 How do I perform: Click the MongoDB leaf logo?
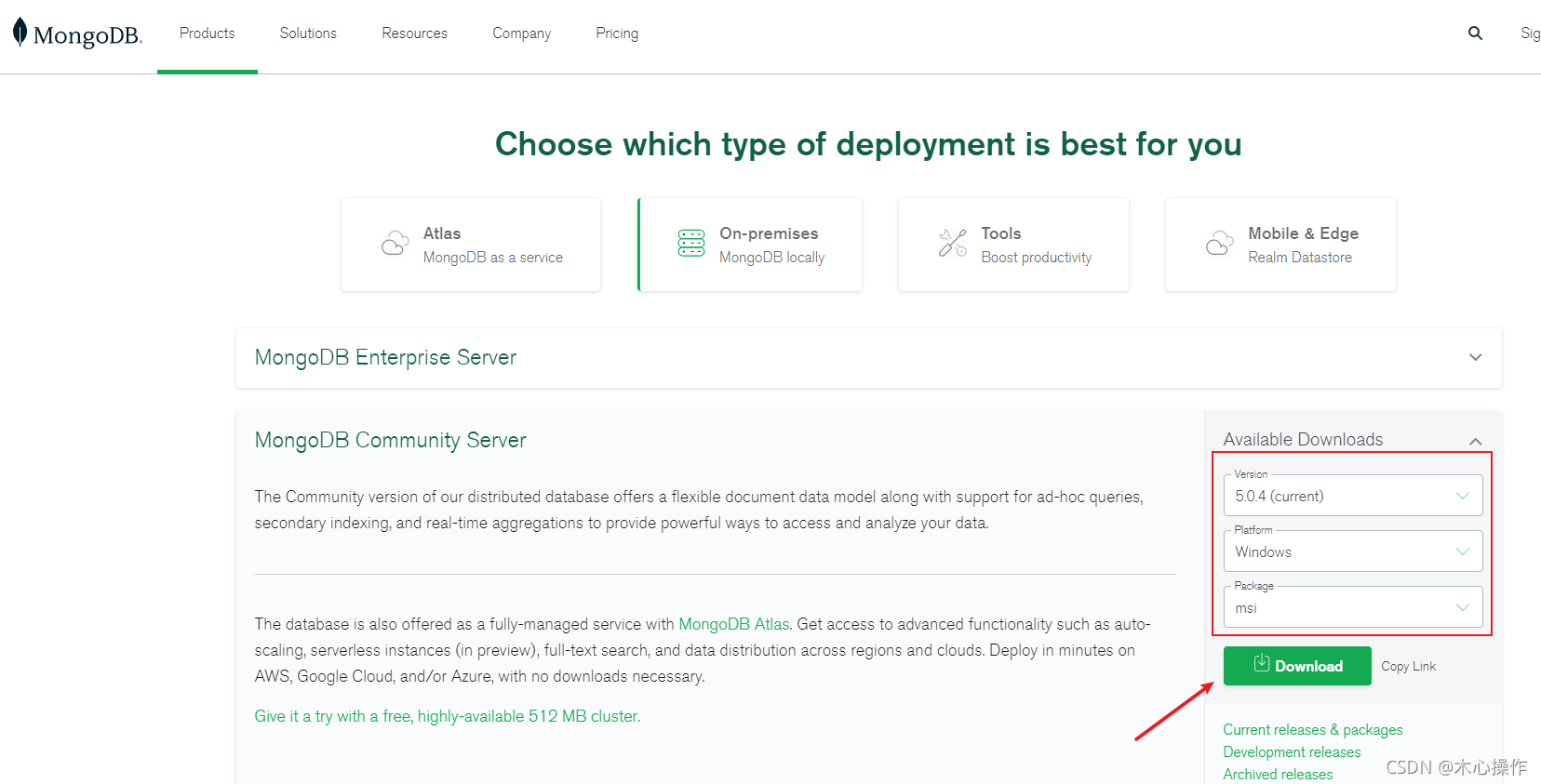pos(20,33)
